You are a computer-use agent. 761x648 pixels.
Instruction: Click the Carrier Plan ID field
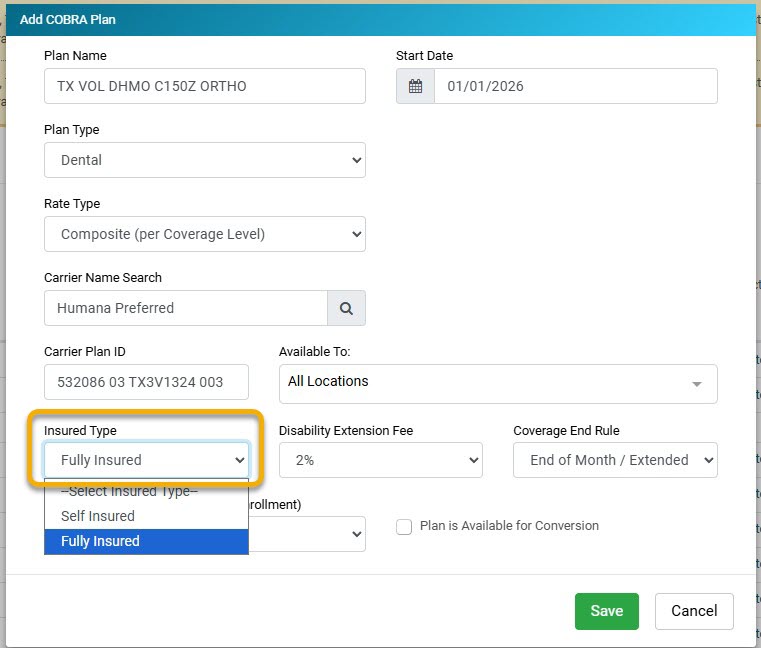pyautogui.click(x=146, y=383)
